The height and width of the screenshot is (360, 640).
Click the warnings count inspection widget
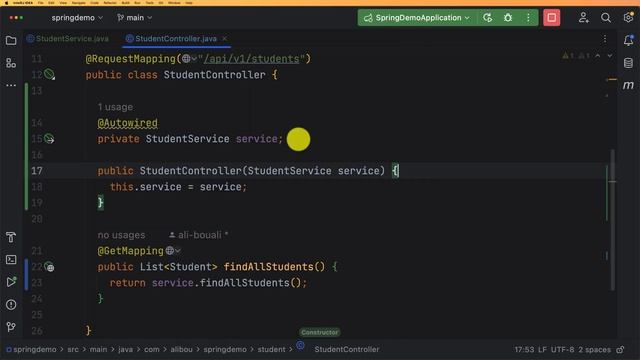pyautogui.click(x=576, y=56)
